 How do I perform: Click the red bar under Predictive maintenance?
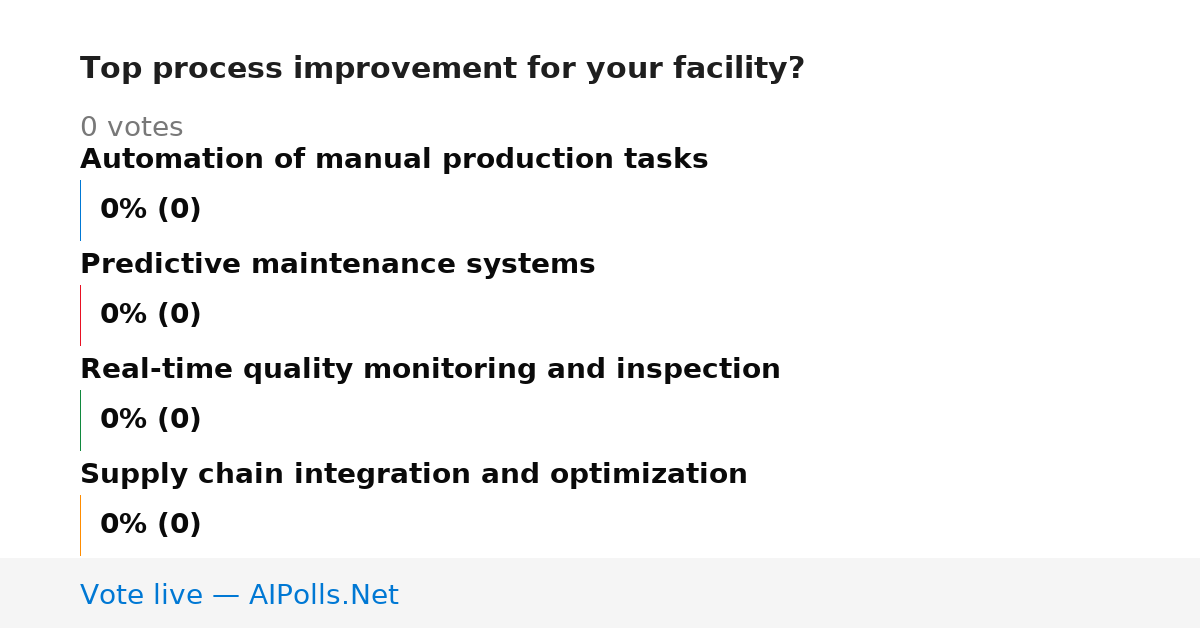(80, 315)
